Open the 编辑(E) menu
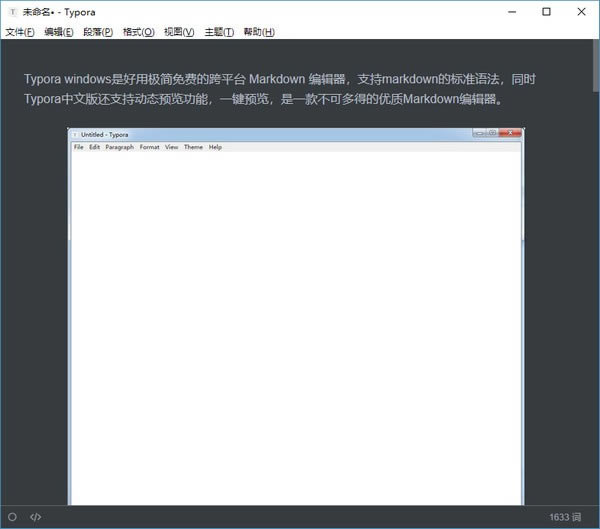Screen dimensions: 600x529 pos(59,32)
